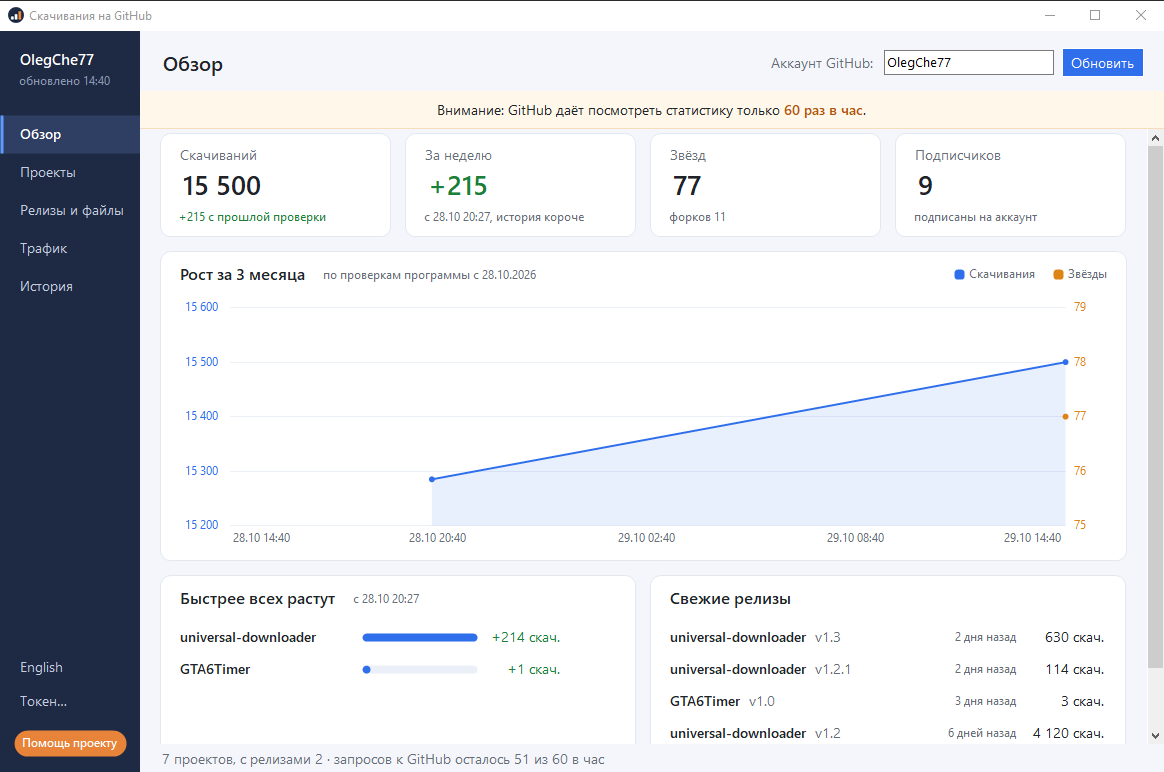The height and width of the screenshot is (772, 1164).
Task: Click the Свежие релизы heading
Action: (x=730, y=599)
